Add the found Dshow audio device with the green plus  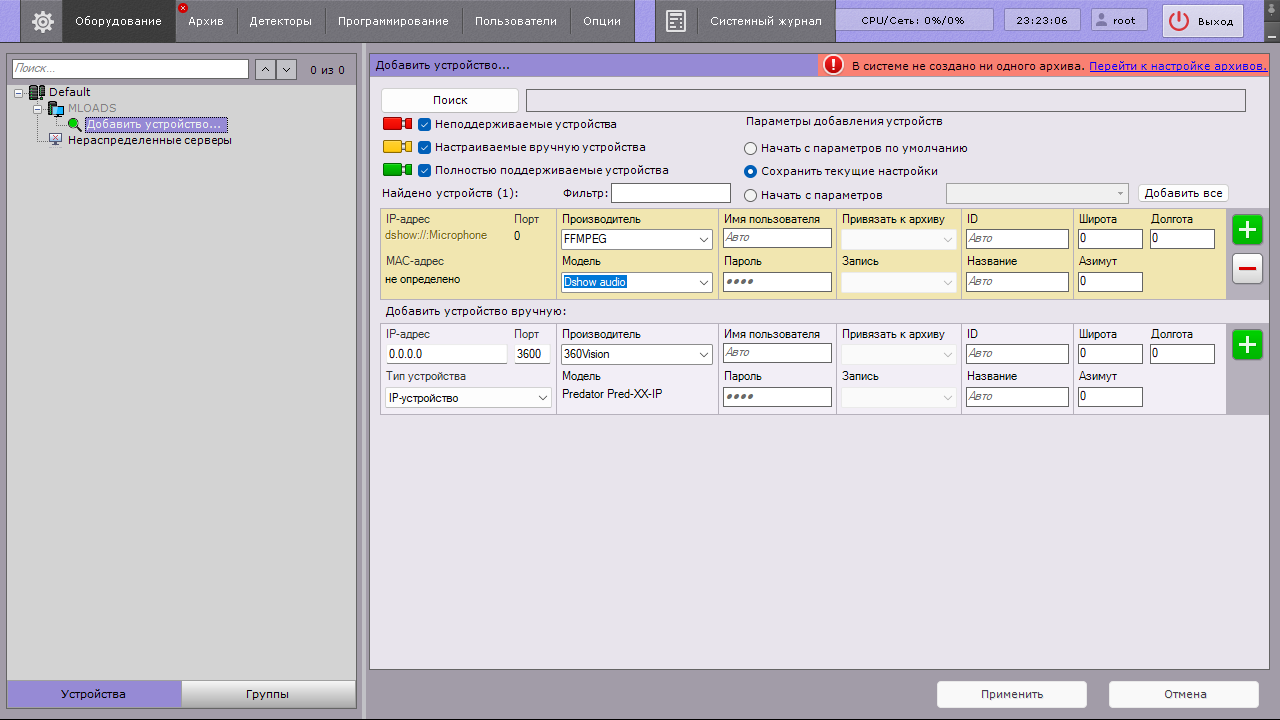coord(1247,230)
